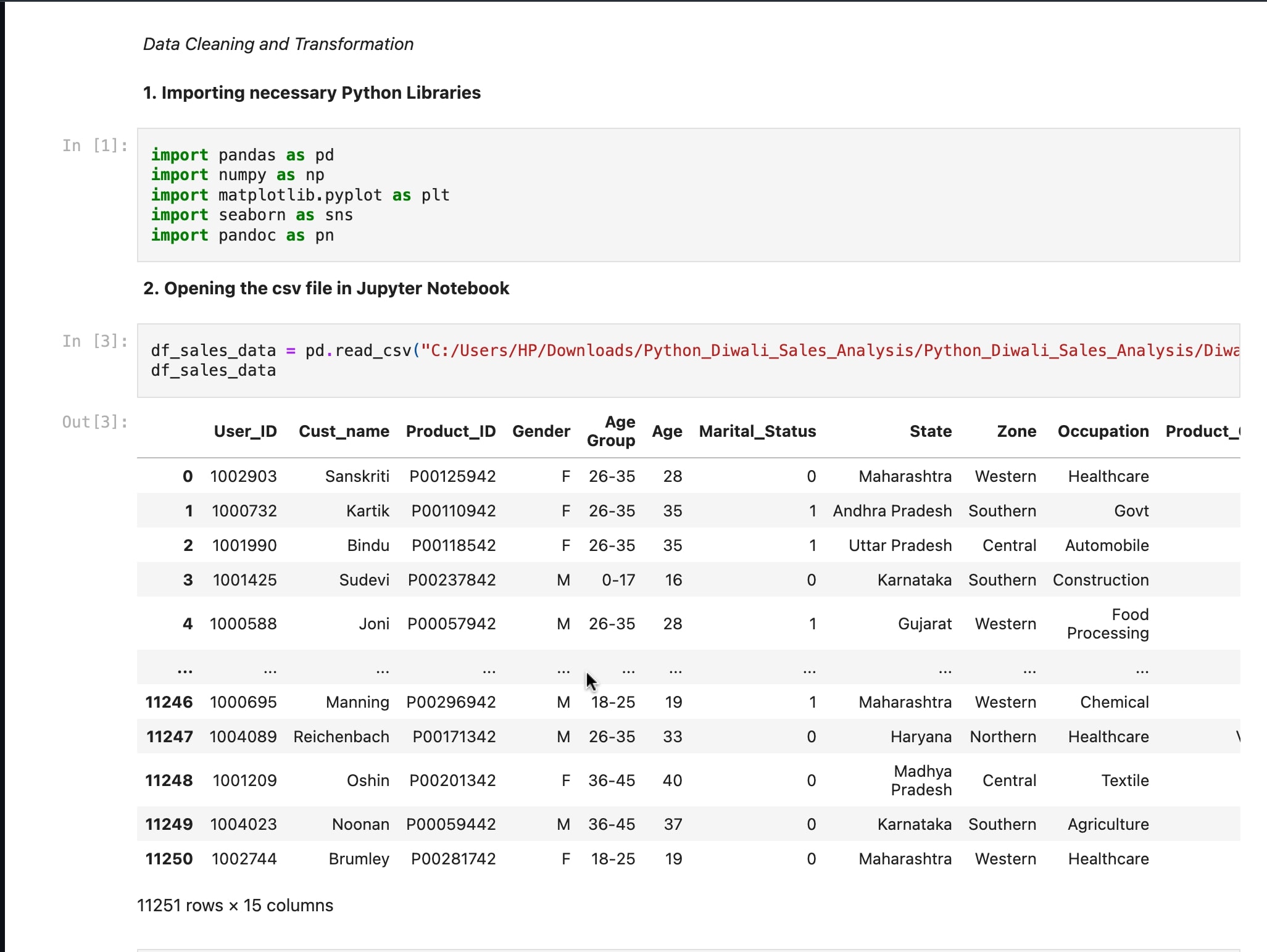
Task: Click the Zone column header
Action: 1016,431
